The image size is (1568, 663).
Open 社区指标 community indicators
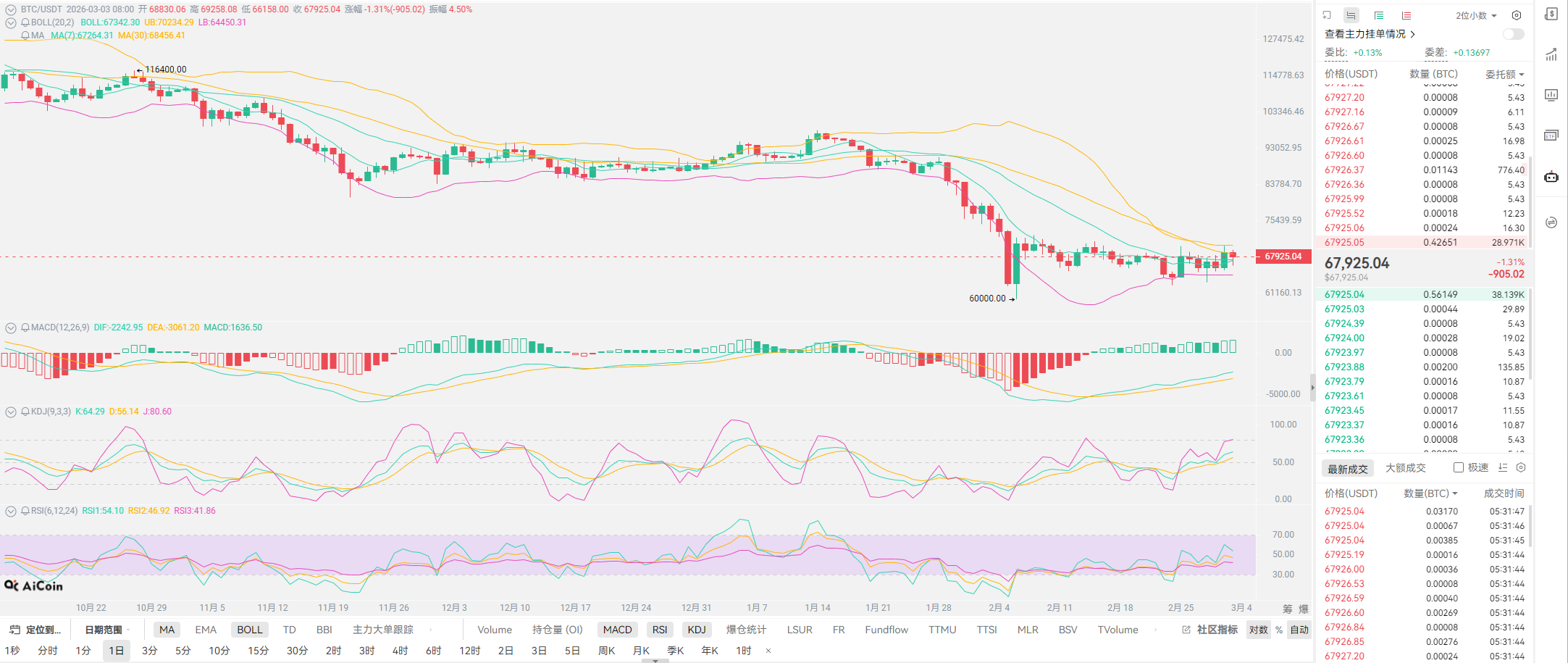click(1210, 630)
